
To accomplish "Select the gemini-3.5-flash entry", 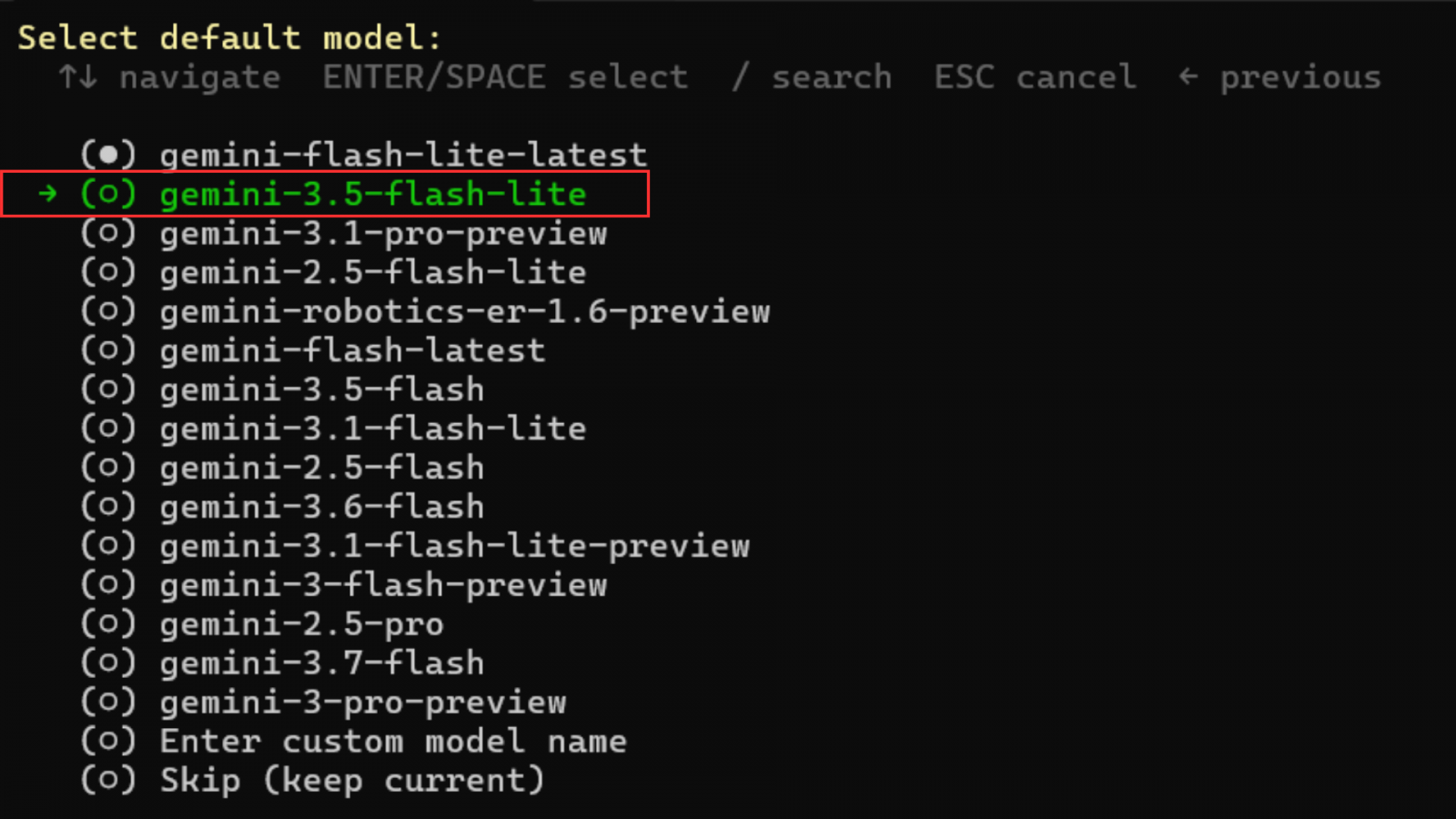I will click(x=282, y=389).
